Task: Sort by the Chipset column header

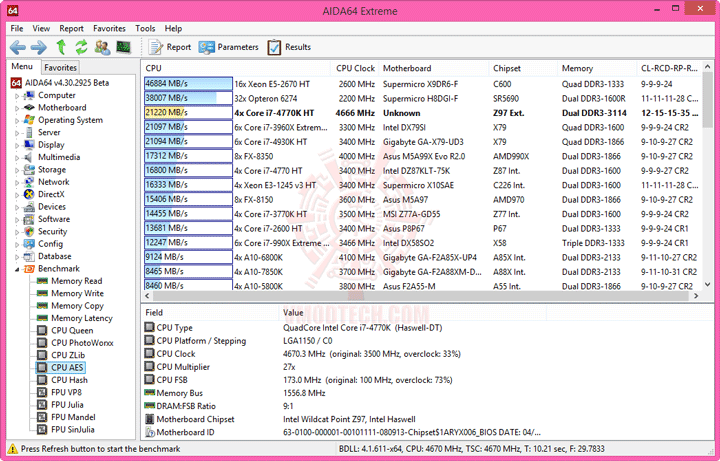Action: [x=523, y=68]
